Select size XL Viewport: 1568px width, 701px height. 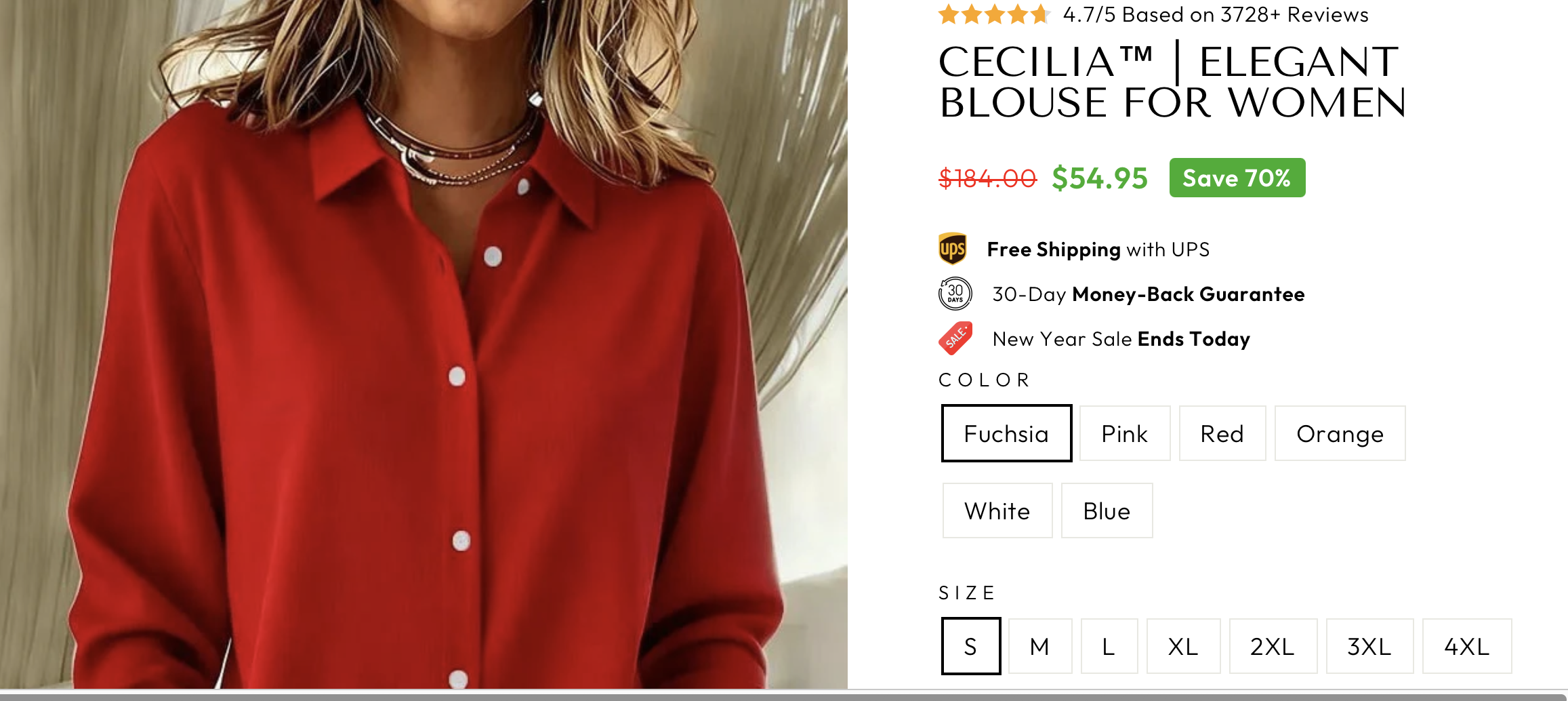coord(1183,647)
